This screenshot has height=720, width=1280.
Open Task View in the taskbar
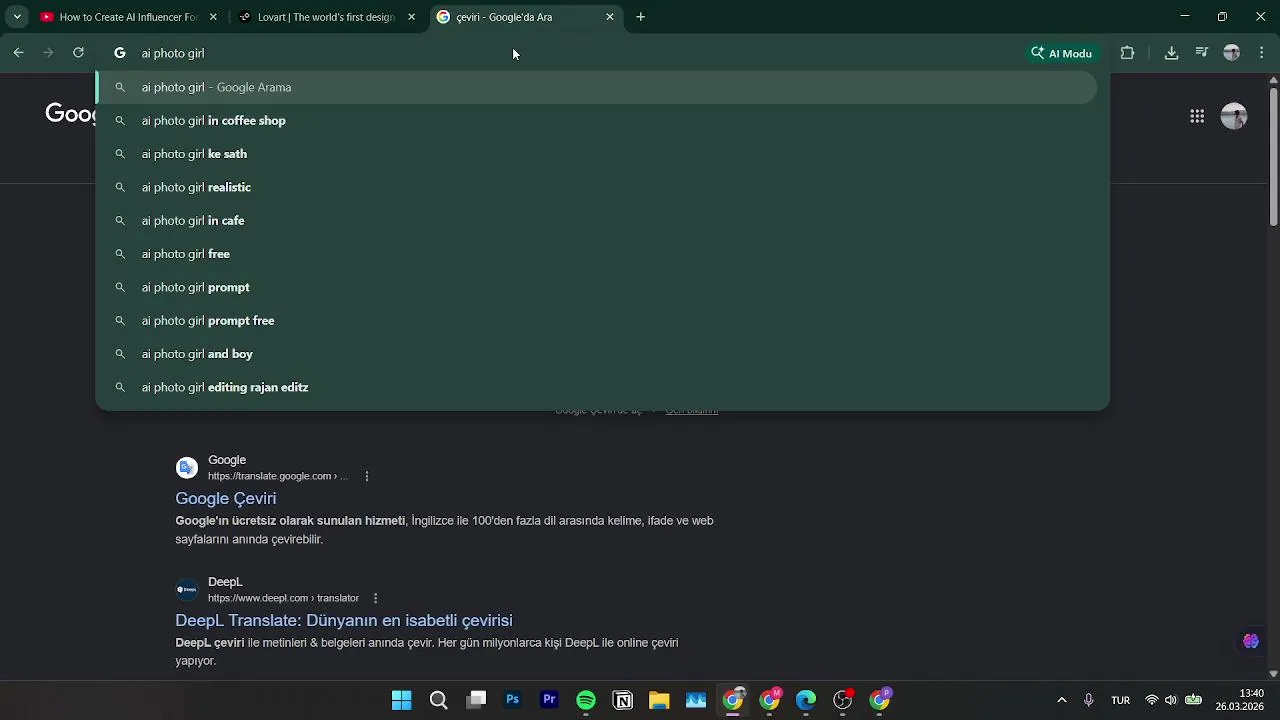tap(477, 700)
